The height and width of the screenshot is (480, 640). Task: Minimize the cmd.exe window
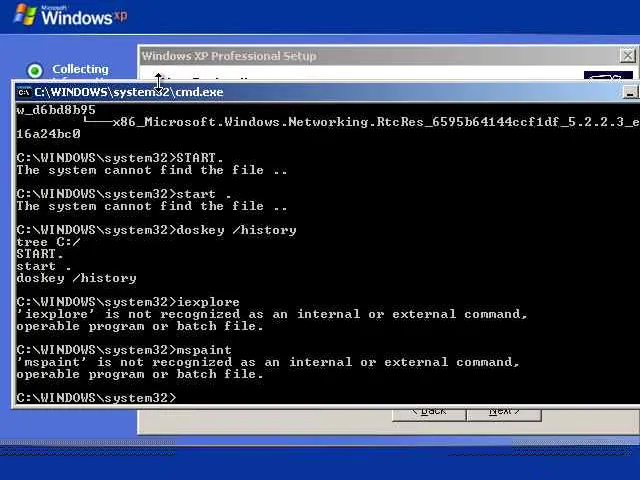(x=631, y=93)
